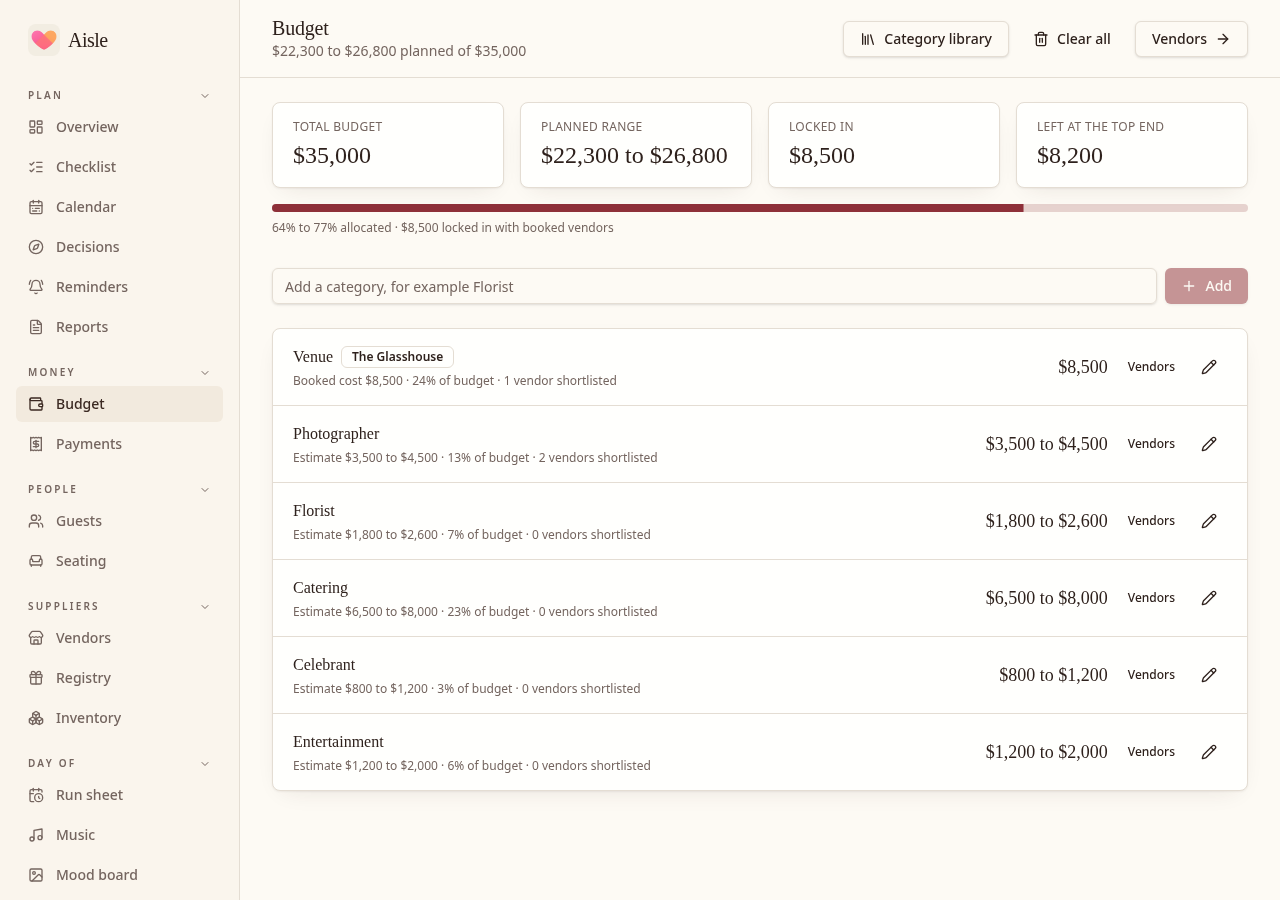Open Vendors link in Entertainment row
The height and width of the screenshot is (900, 1280).
tap(1151, 752)
